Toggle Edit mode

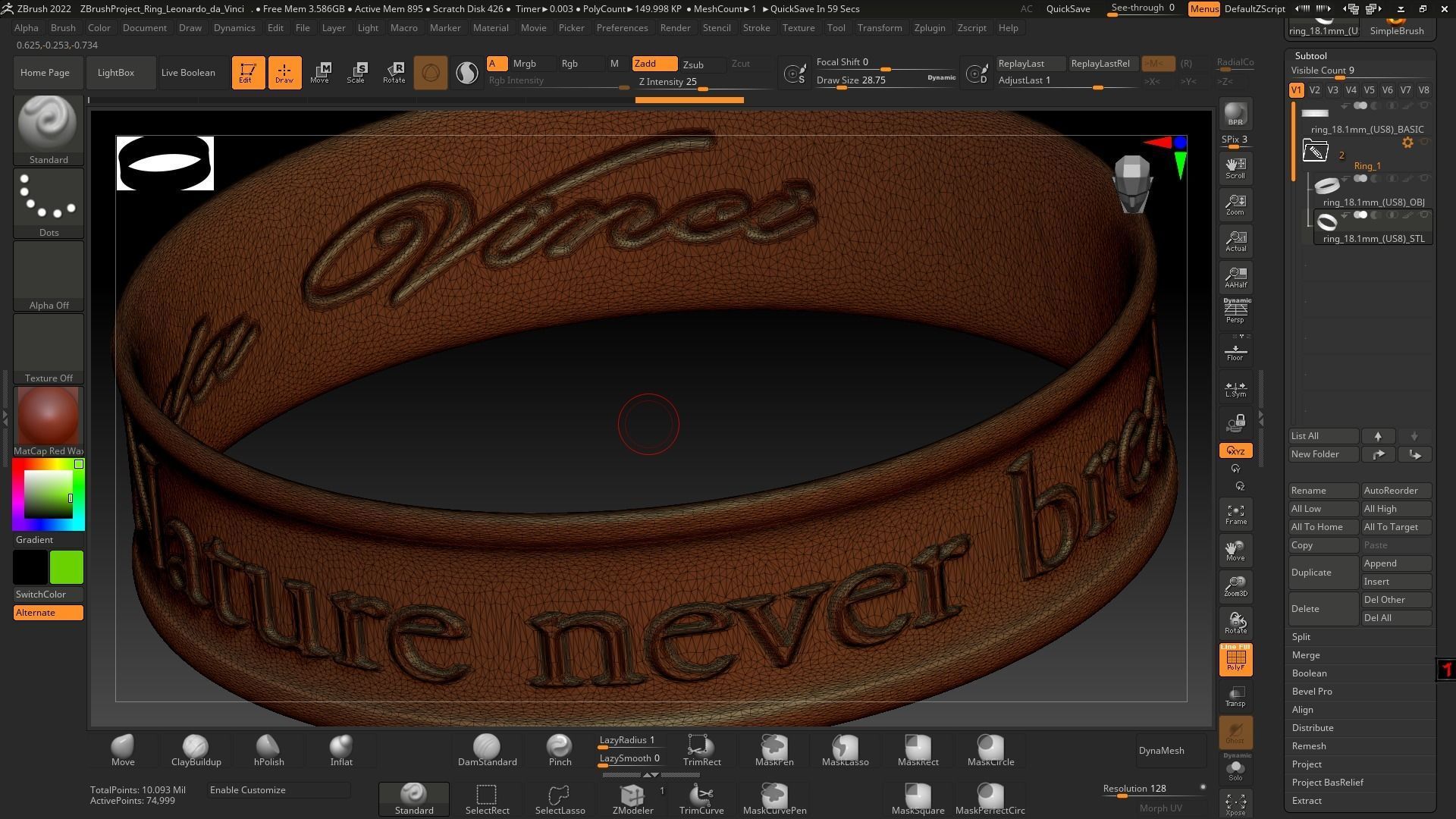coord(248,73)
